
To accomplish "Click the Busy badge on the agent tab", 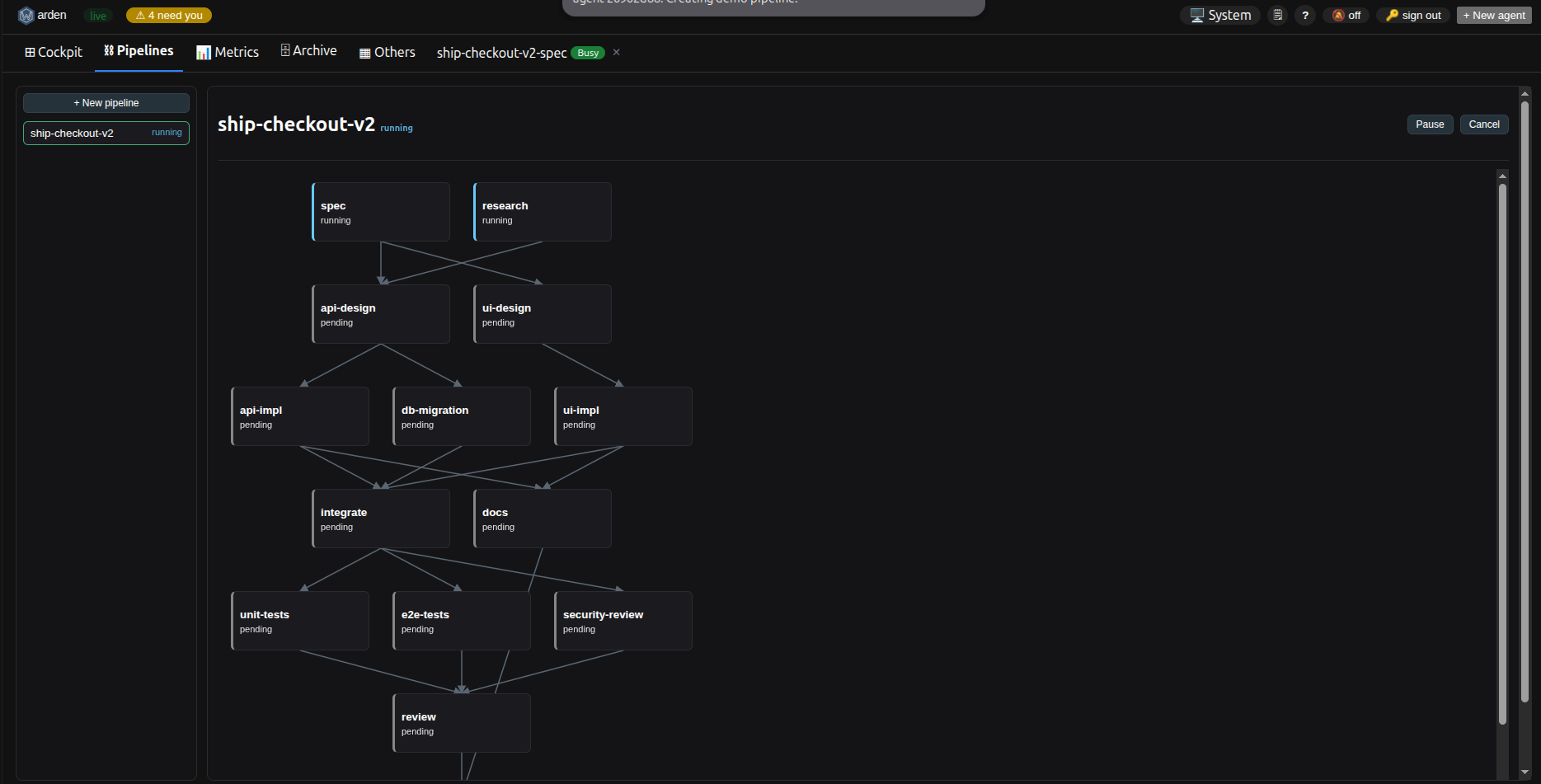I will (588, 53).
